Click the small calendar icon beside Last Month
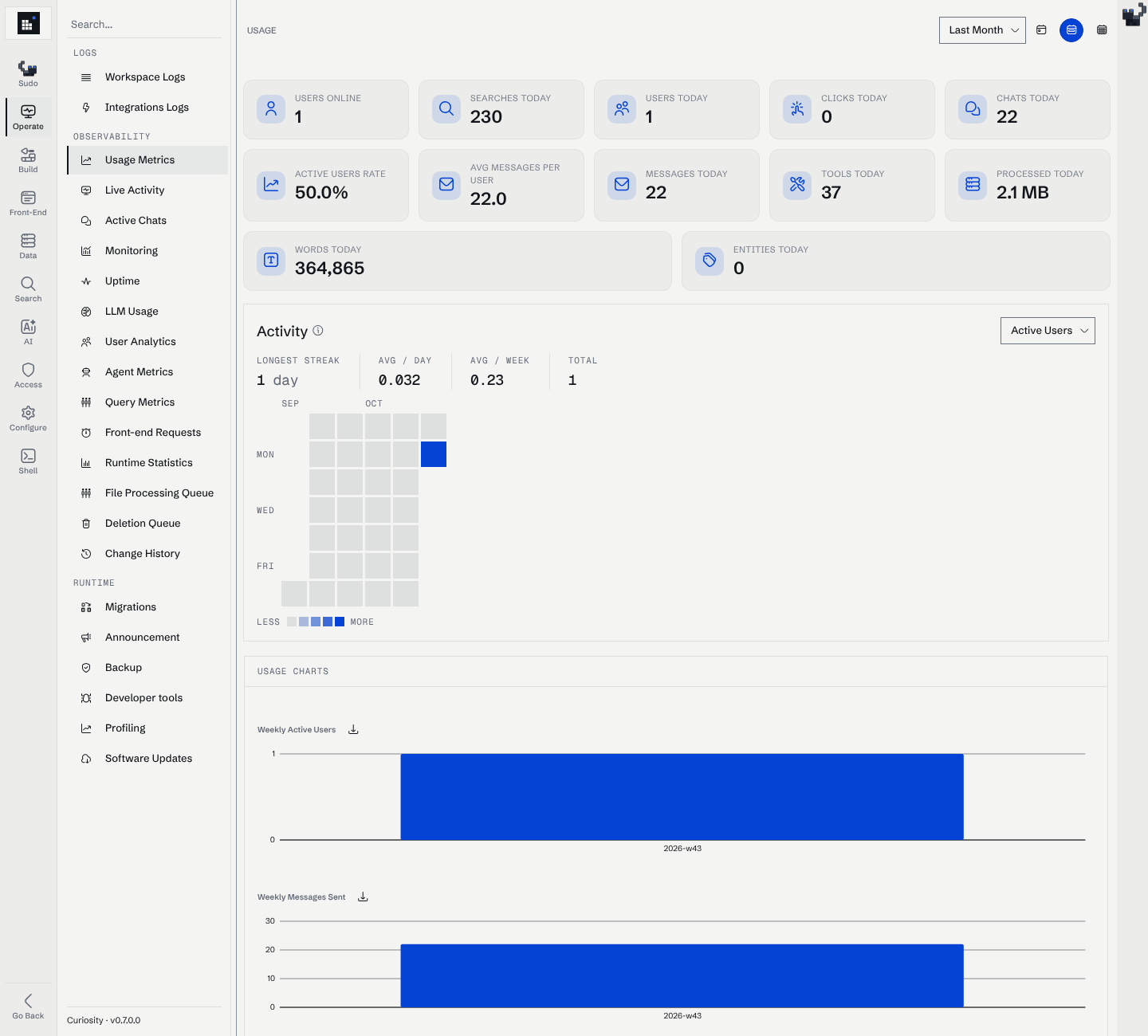This screenshot has height=1036, width=1148. click(1041, 30)
